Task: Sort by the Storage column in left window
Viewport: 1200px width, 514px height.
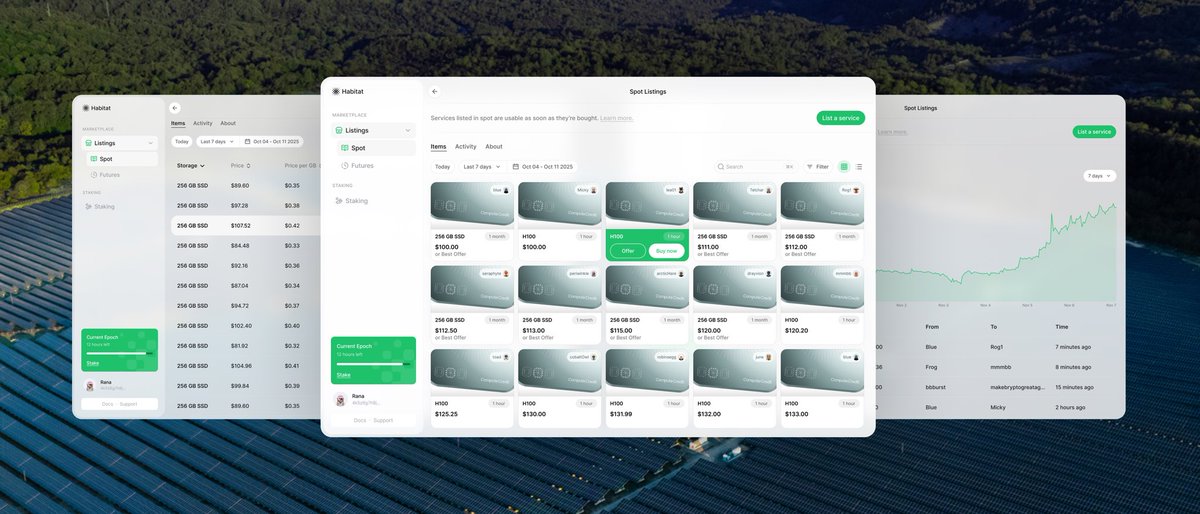Action: (190, 165)
